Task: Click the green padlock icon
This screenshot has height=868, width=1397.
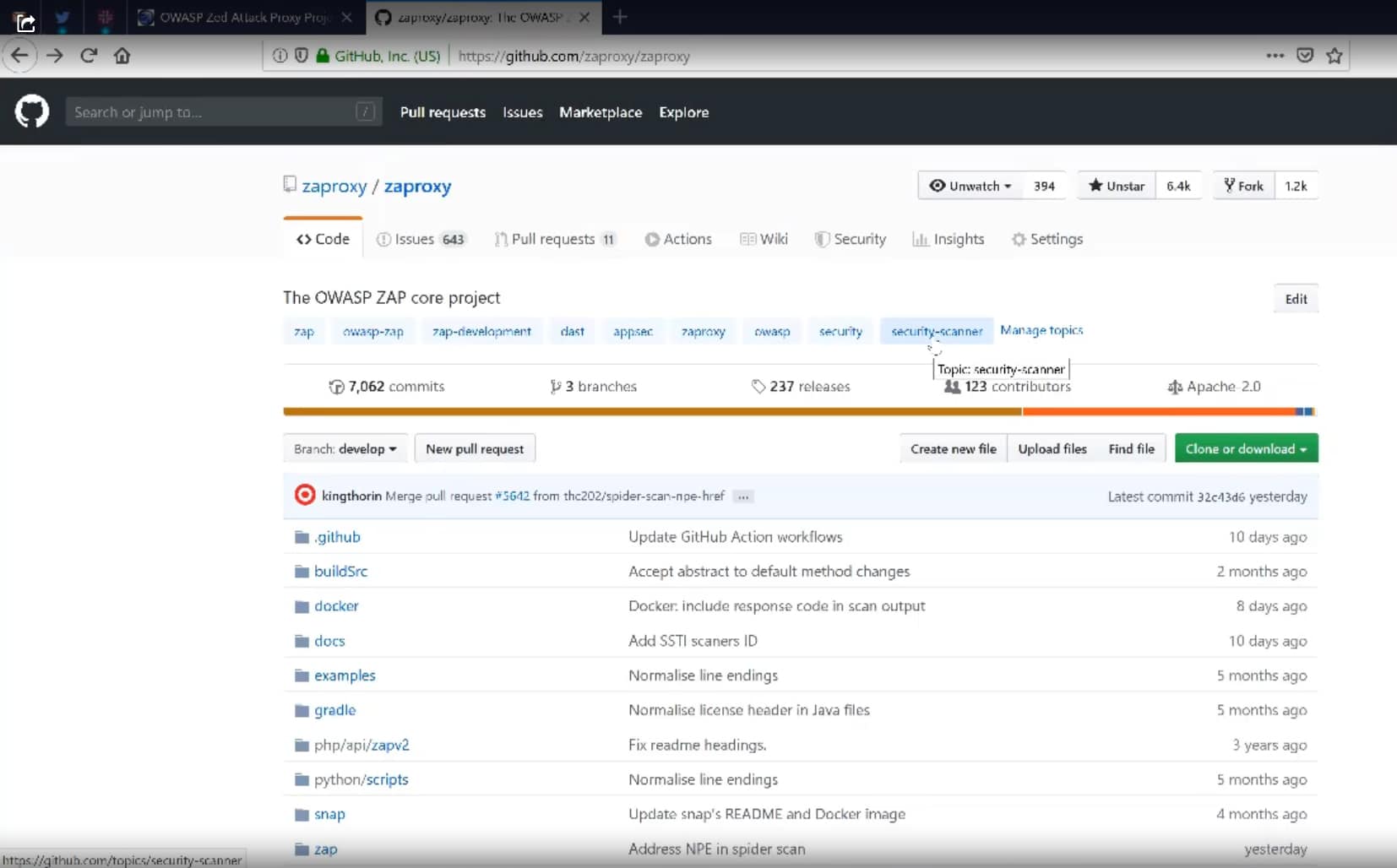Action: (322, 56)
